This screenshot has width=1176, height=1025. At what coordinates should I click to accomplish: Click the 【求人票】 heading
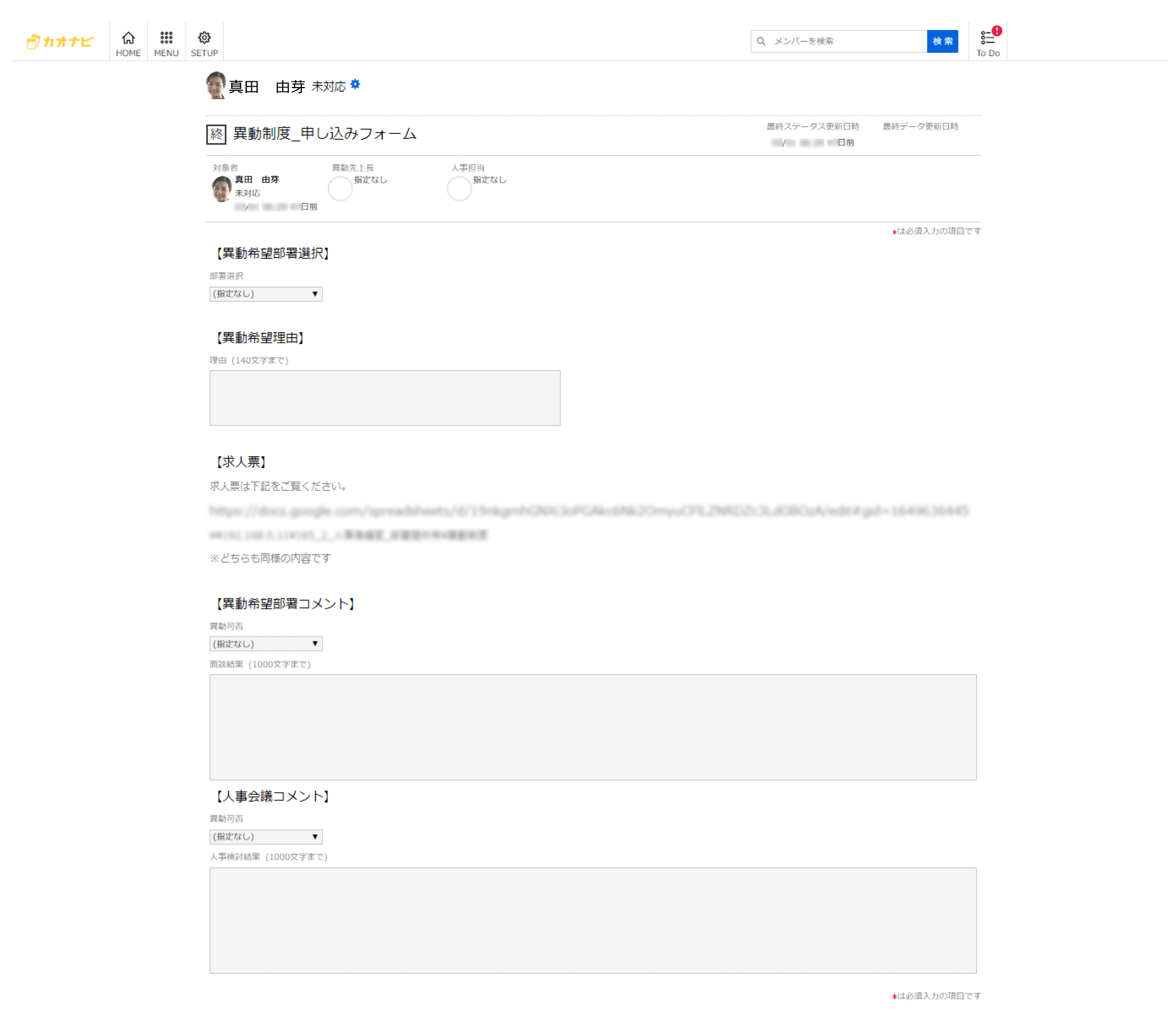pos(241,462)
